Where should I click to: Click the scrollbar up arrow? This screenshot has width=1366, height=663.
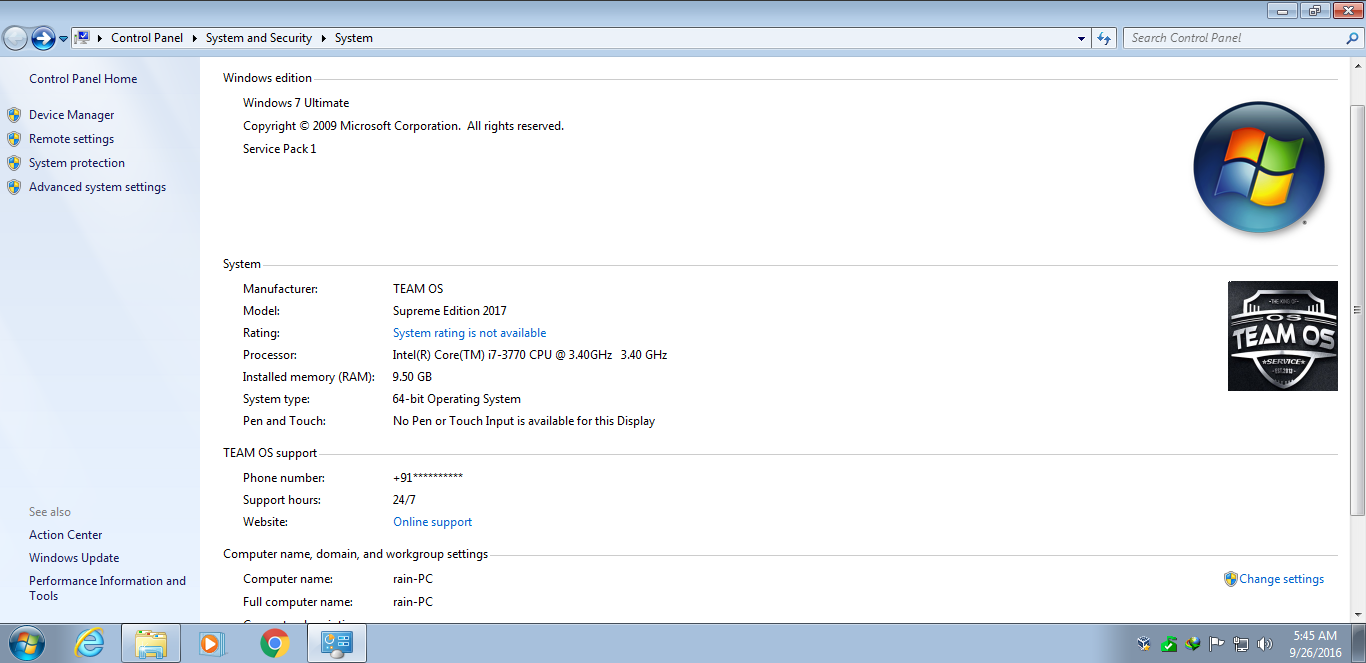(x=1357, y=65)
